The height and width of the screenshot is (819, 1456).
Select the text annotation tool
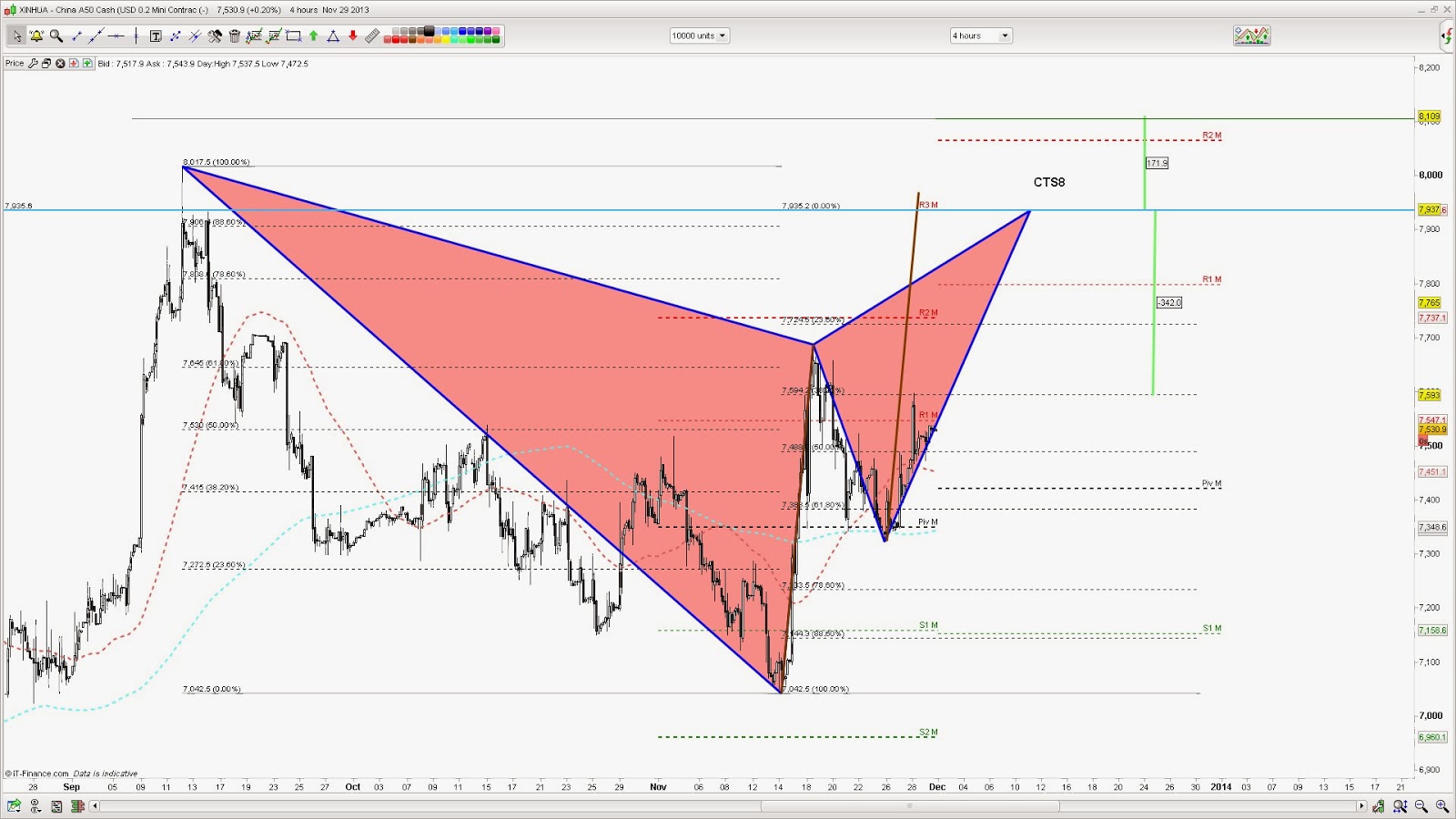tap(156, 36)
